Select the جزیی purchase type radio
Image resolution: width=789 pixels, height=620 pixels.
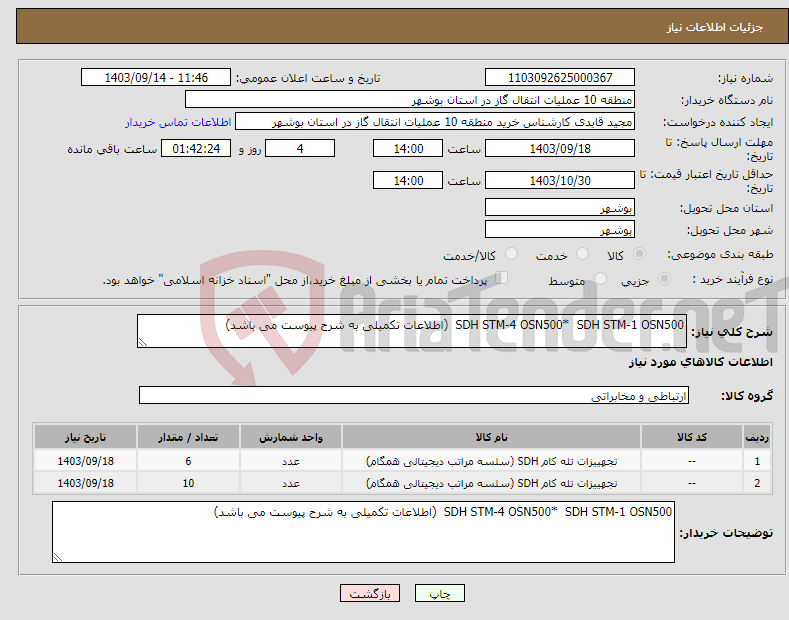click(664, 279)
